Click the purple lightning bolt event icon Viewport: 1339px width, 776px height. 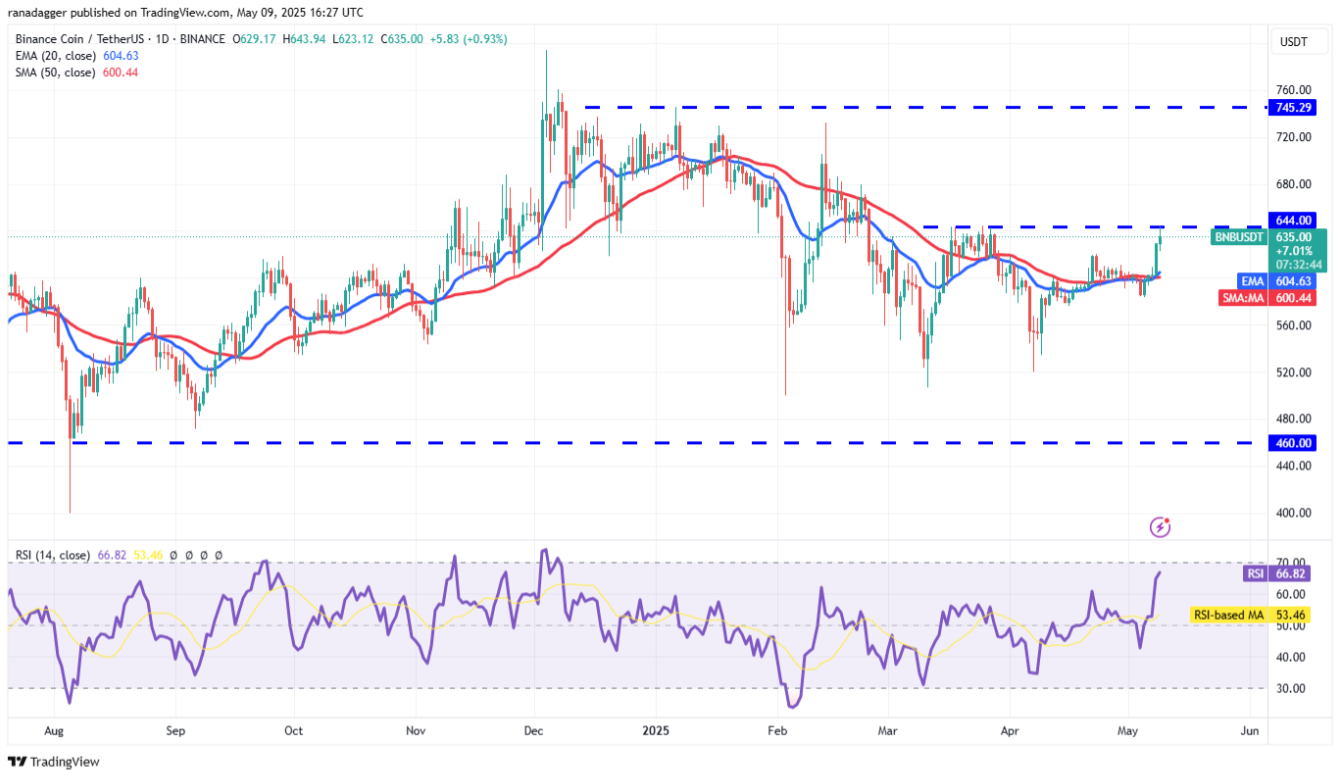pyautogui.click(x=1160, y=526)
